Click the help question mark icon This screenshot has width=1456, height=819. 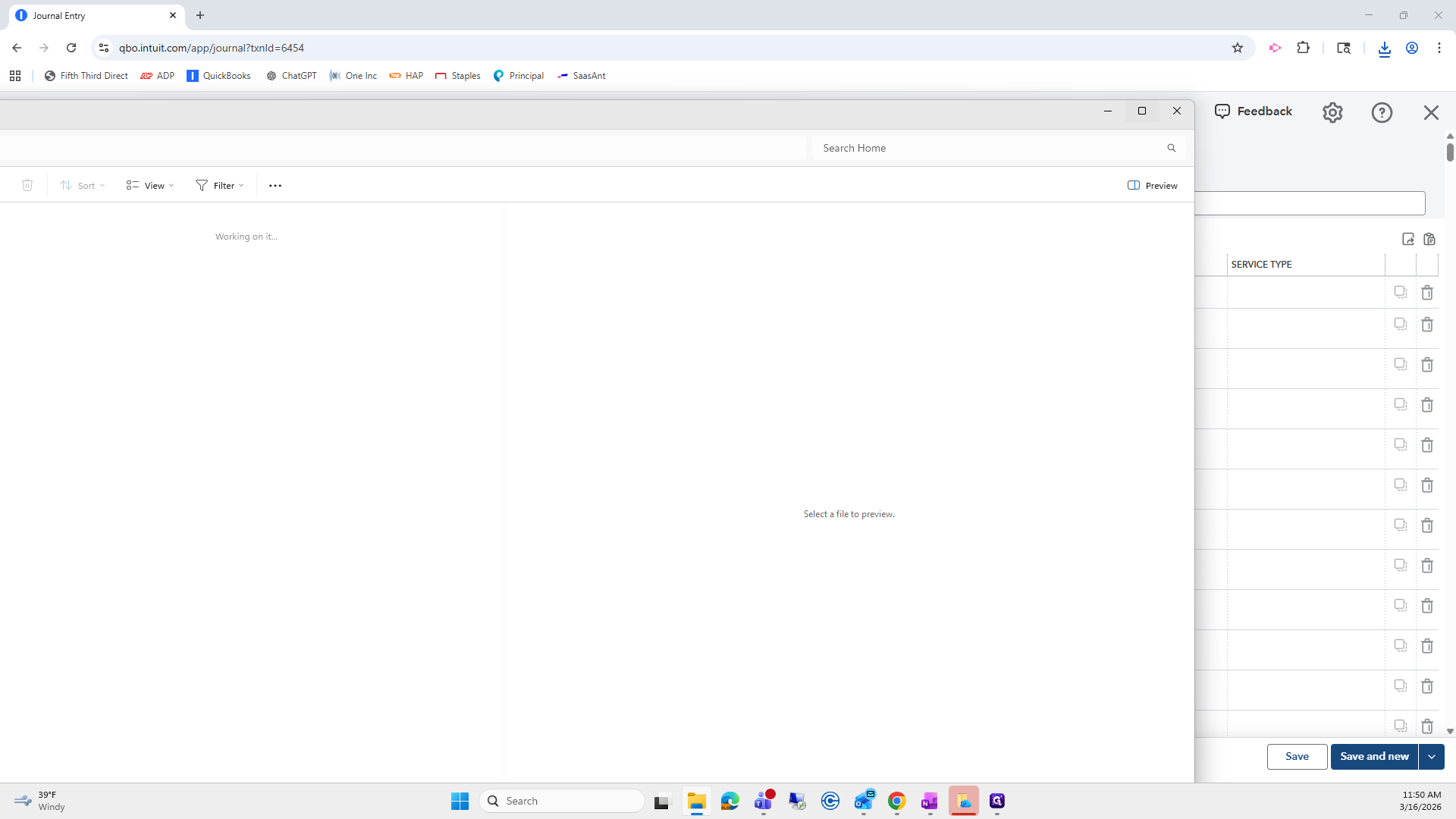1382,112
